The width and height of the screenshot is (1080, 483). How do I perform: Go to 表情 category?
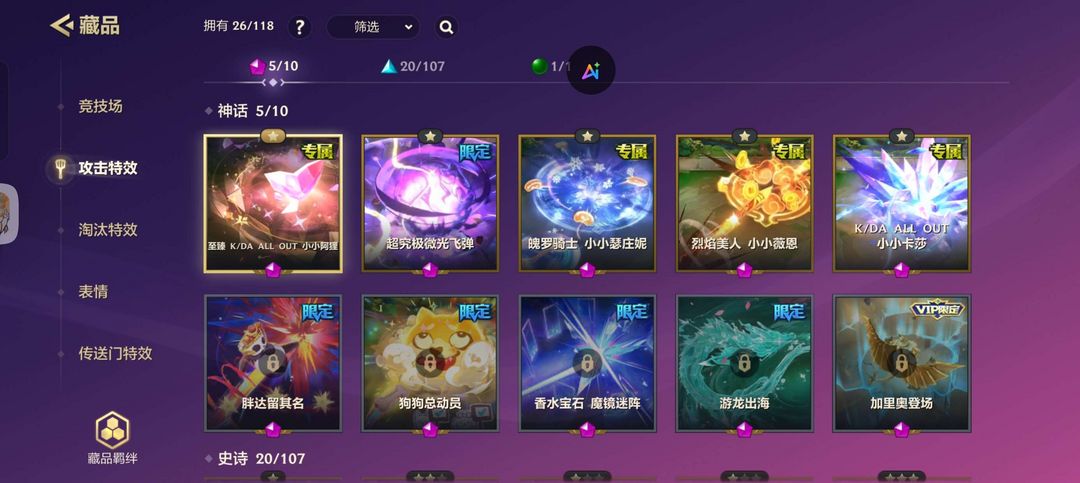(x=93, y=291)
